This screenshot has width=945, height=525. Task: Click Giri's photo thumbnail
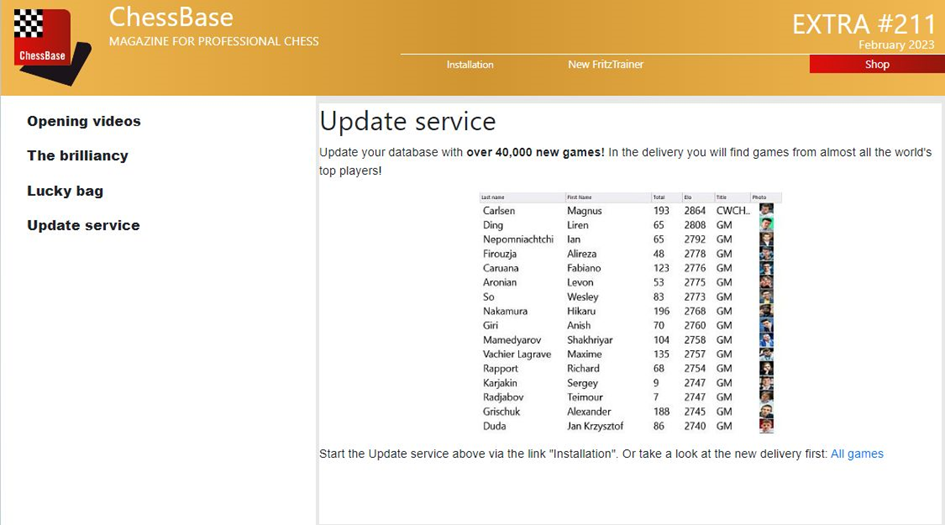766,325
